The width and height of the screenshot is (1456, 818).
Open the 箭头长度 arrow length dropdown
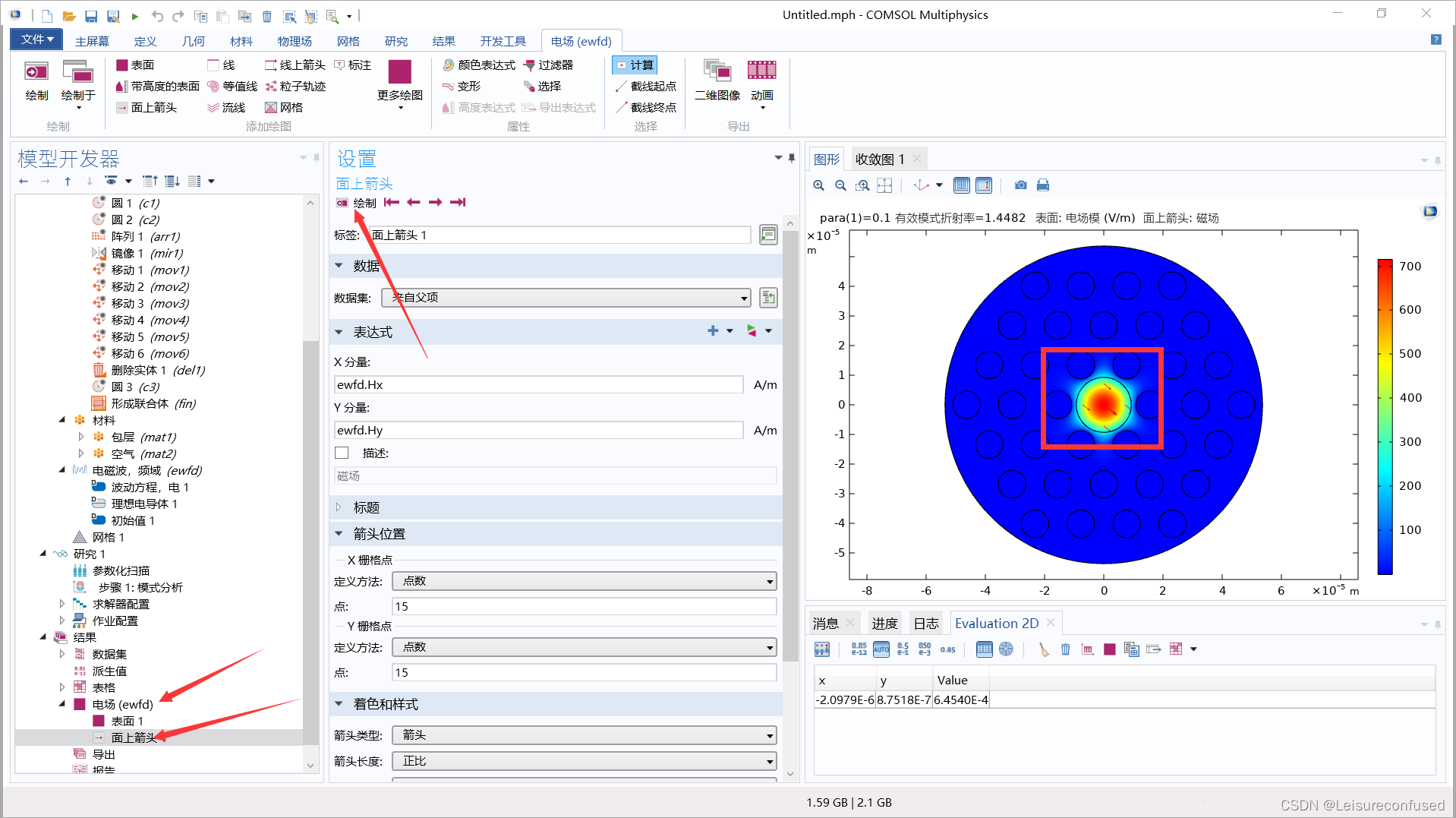tap(585, 761)
